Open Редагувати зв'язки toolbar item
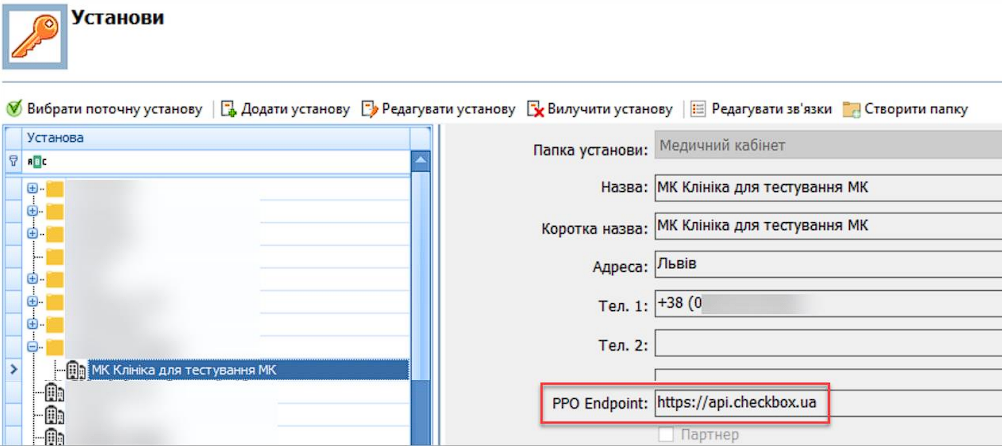 [761, 108]
